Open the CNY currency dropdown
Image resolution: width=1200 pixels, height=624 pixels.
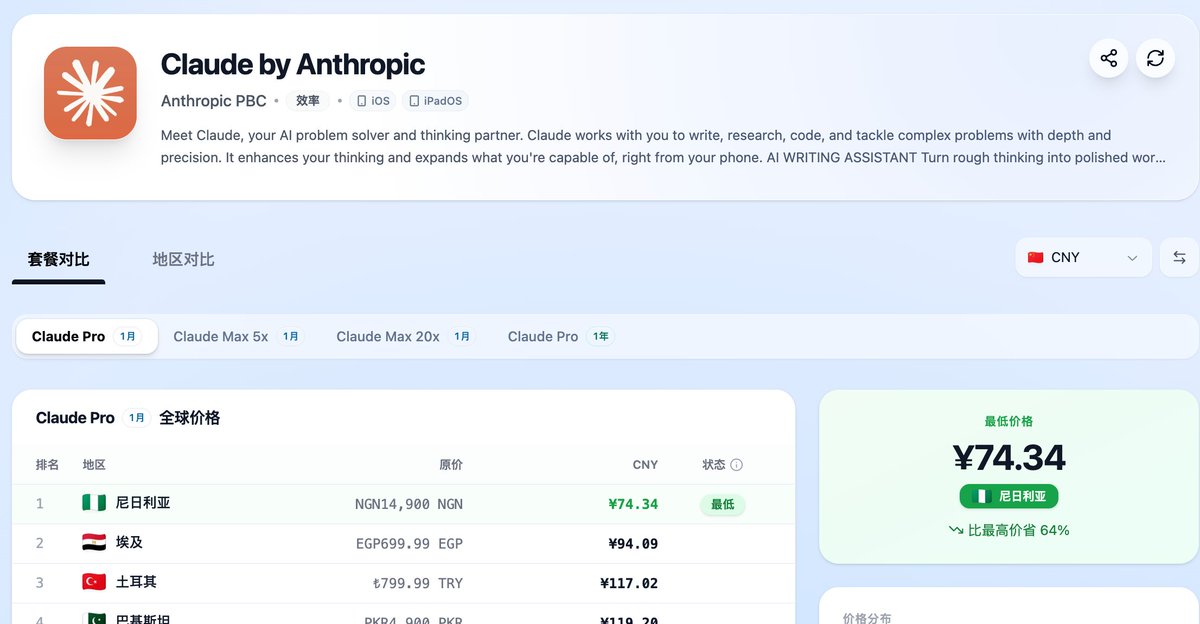1083,257
